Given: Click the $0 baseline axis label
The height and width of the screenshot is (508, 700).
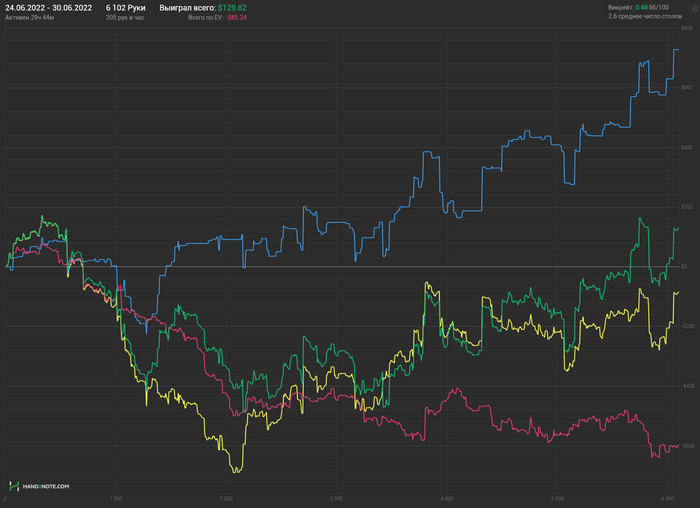Looking at the screenshot, I should (684, 266).
